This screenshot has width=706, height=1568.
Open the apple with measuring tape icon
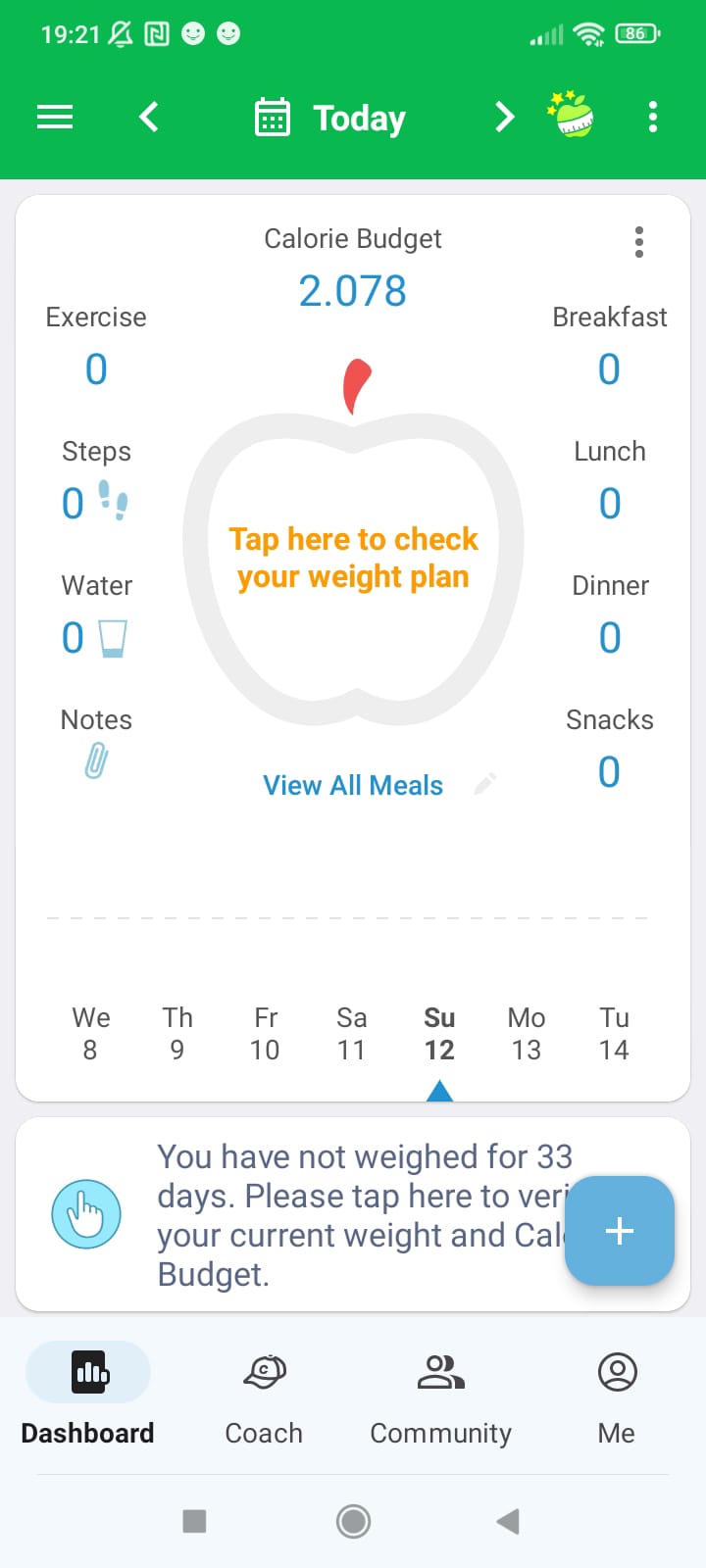[571, 116]
